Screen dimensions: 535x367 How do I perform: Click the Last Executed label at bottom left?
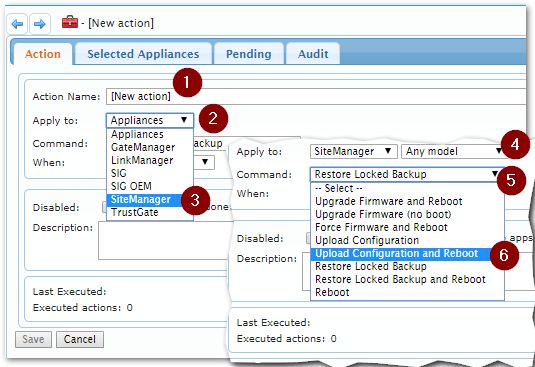69,292
